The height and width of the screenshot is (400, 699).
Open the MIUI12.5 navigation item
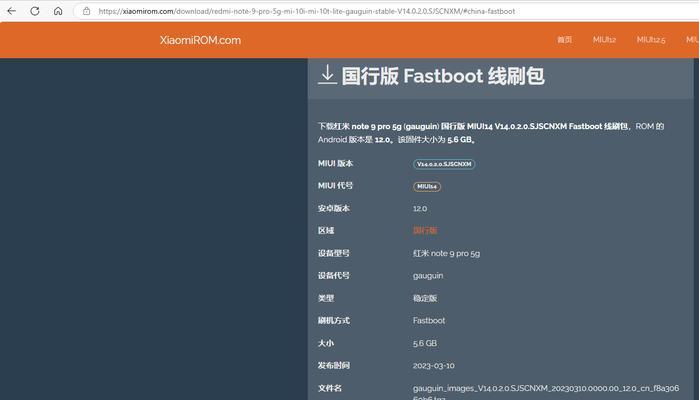[x=651, y=40]
